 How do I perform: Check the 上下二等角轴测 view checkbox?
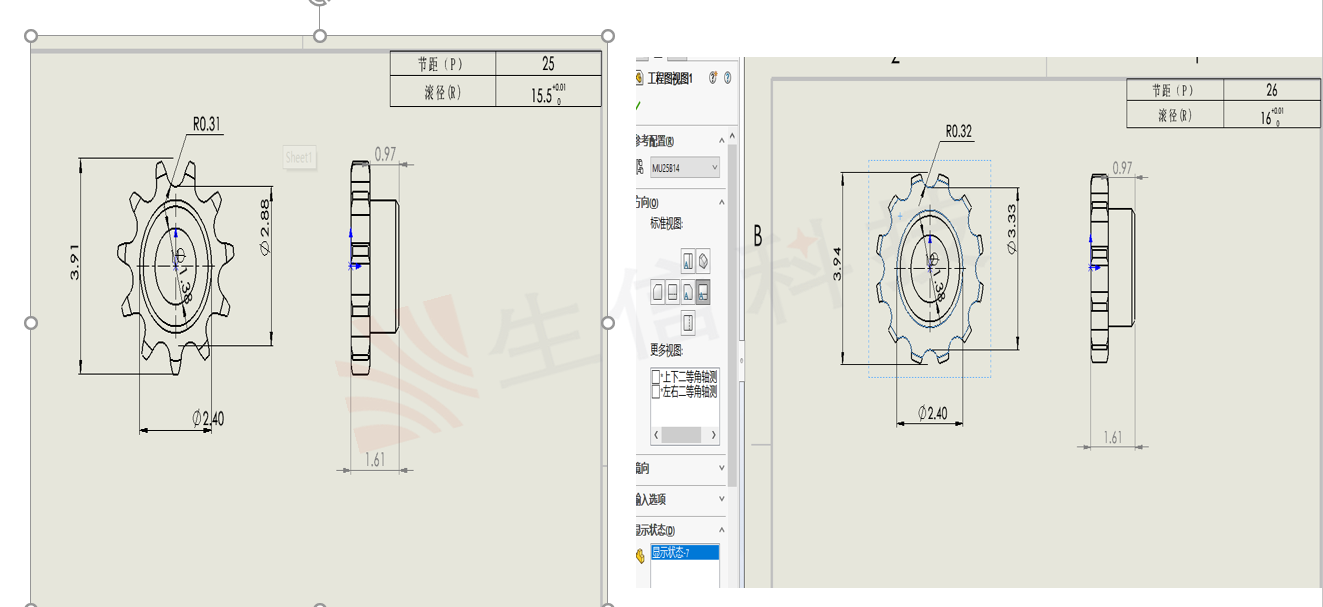click(656, 377)
